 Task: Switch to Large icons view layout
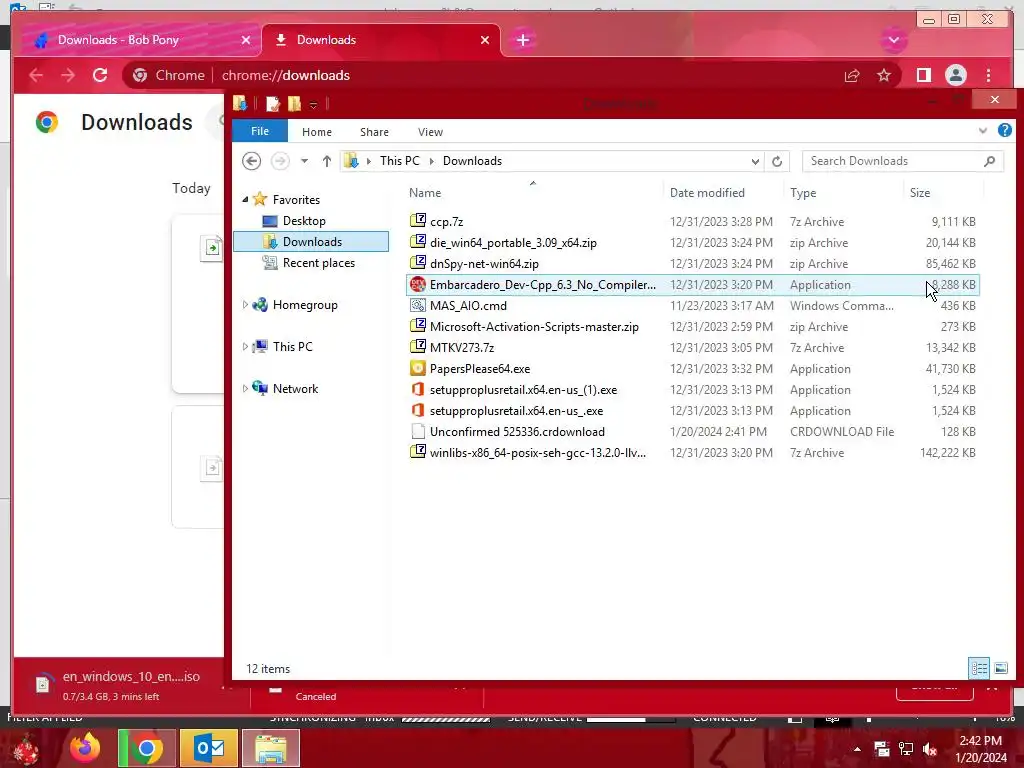[1000, 668]
